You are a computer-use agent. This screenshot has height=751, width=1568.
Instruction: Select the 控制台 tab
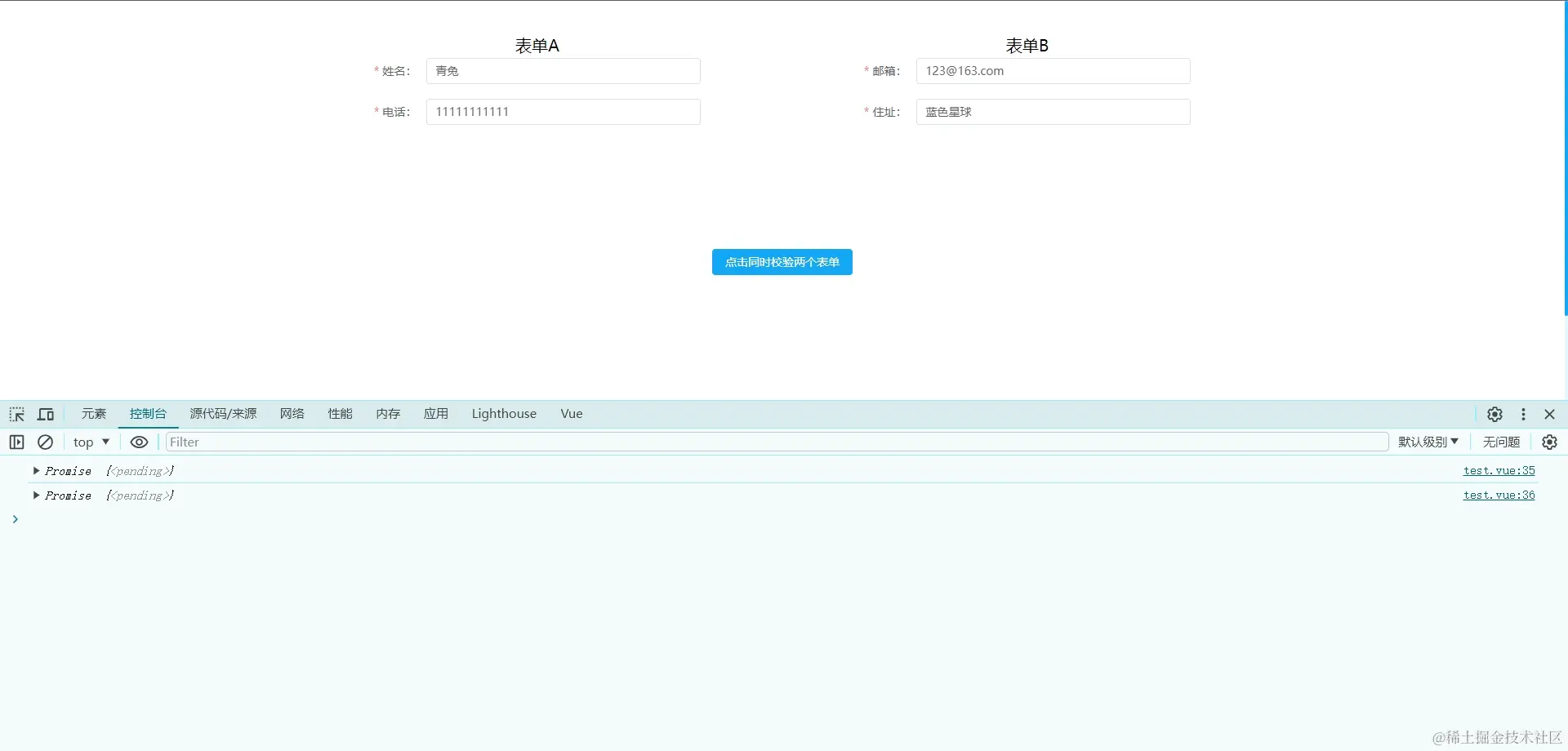pyautogui.click(x=148, y=414)
